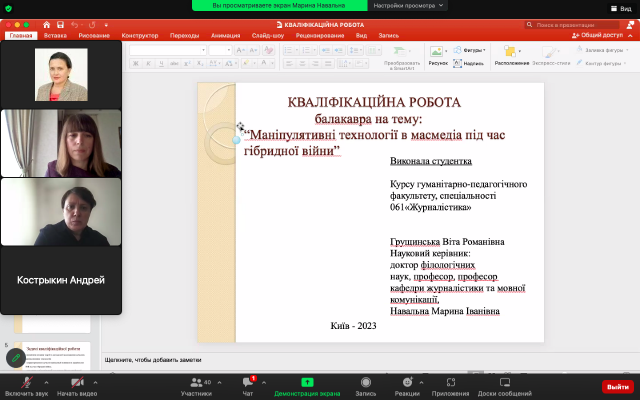This screenshot has height=400, width=640.
Task: Switch to the Анимация ribbon tab
Action: (225, 35)
